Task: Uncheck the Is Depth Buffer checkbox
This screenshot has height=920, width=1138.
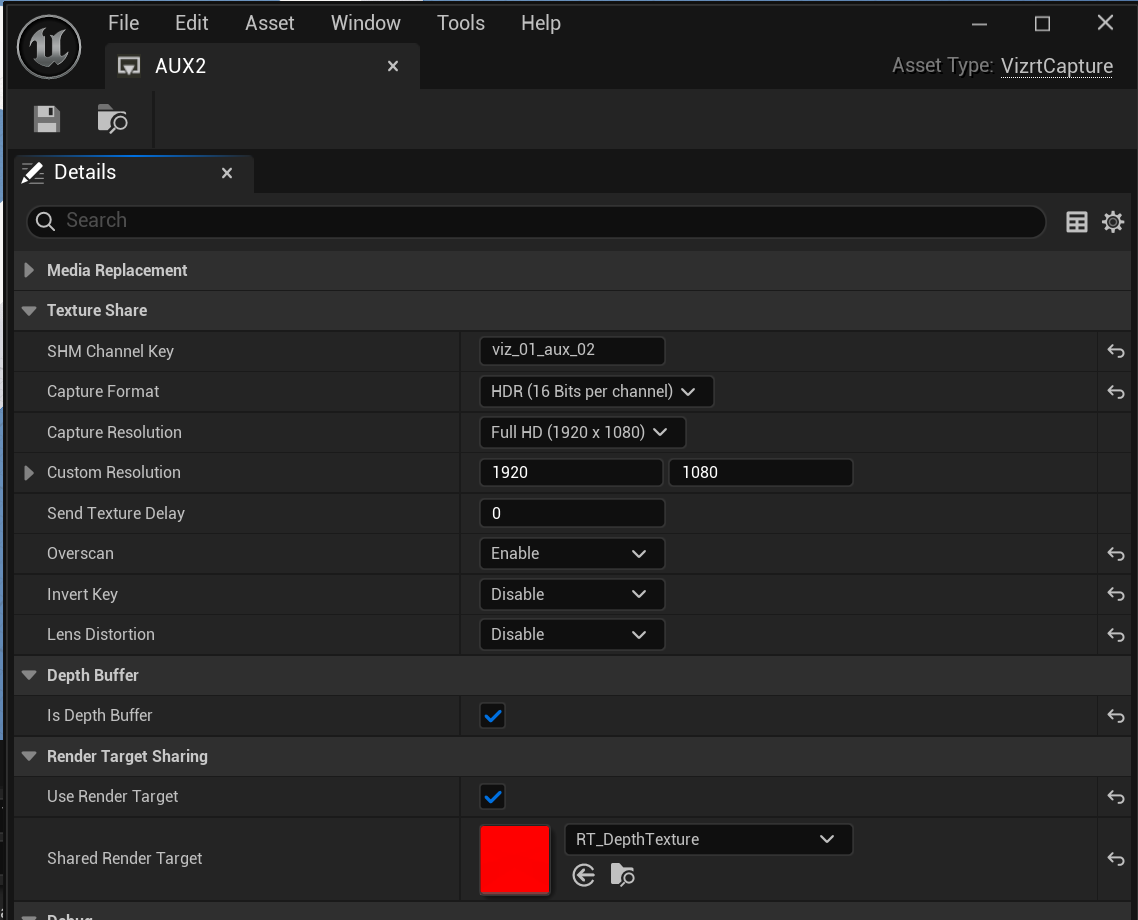Action: pos(492,716)
